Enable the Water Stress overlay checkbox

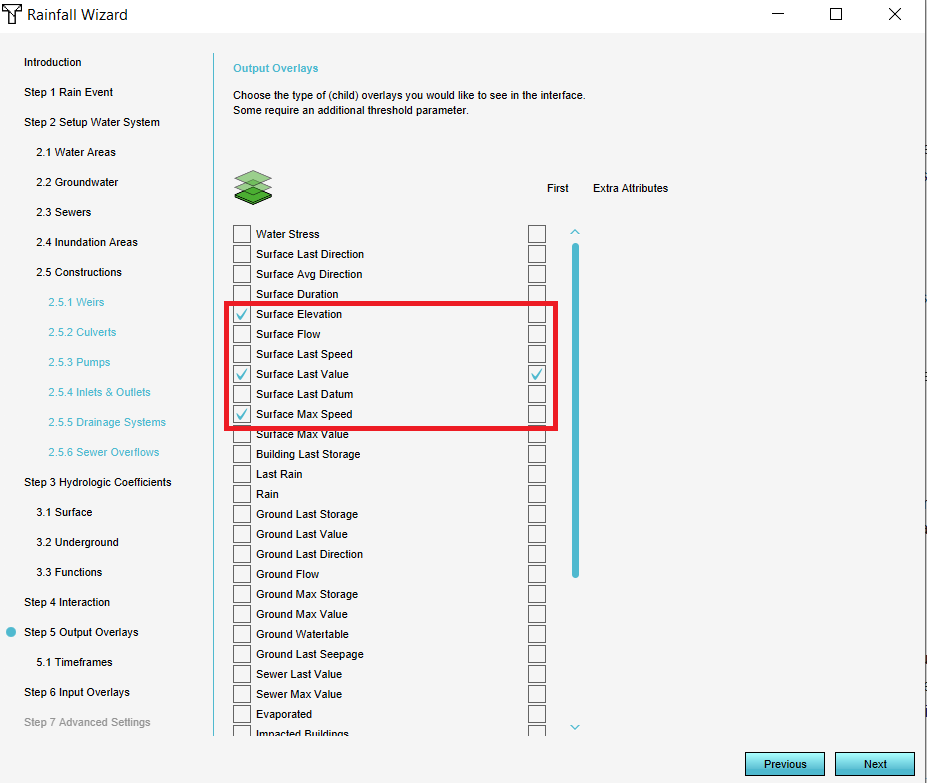(242, 234)
